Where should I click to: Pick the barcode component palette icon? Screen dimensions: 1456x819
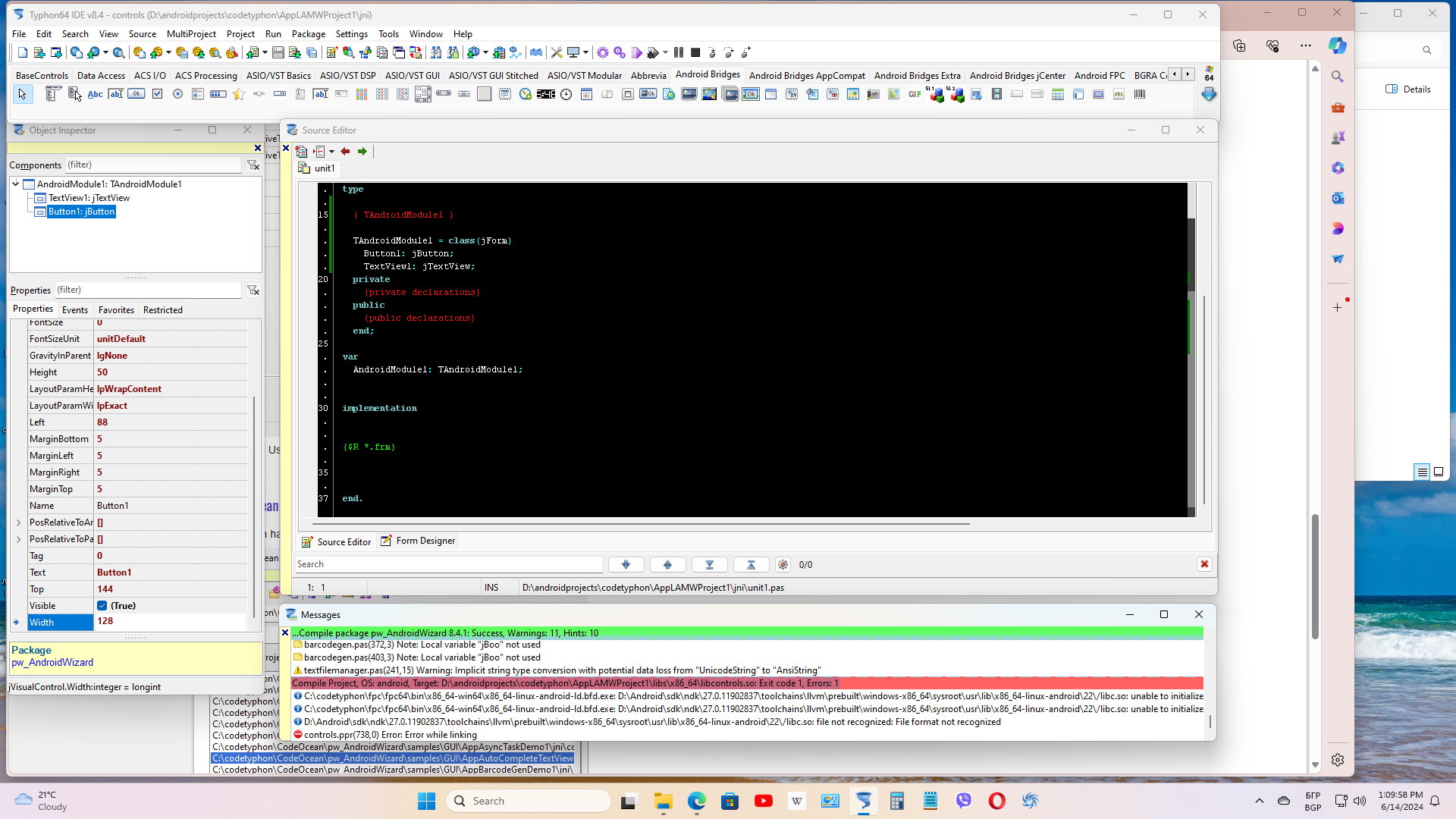[x=1139, y=94]
